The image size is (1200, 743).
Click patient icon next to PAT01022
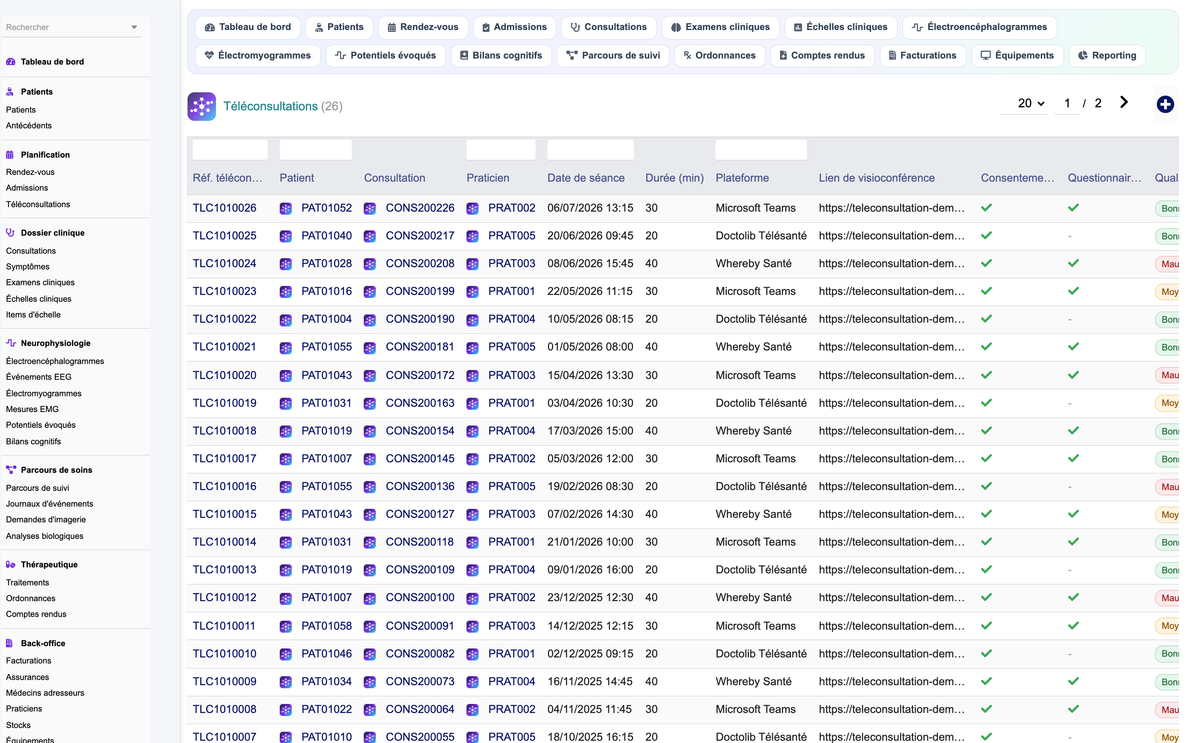click(x=286, y=710)
